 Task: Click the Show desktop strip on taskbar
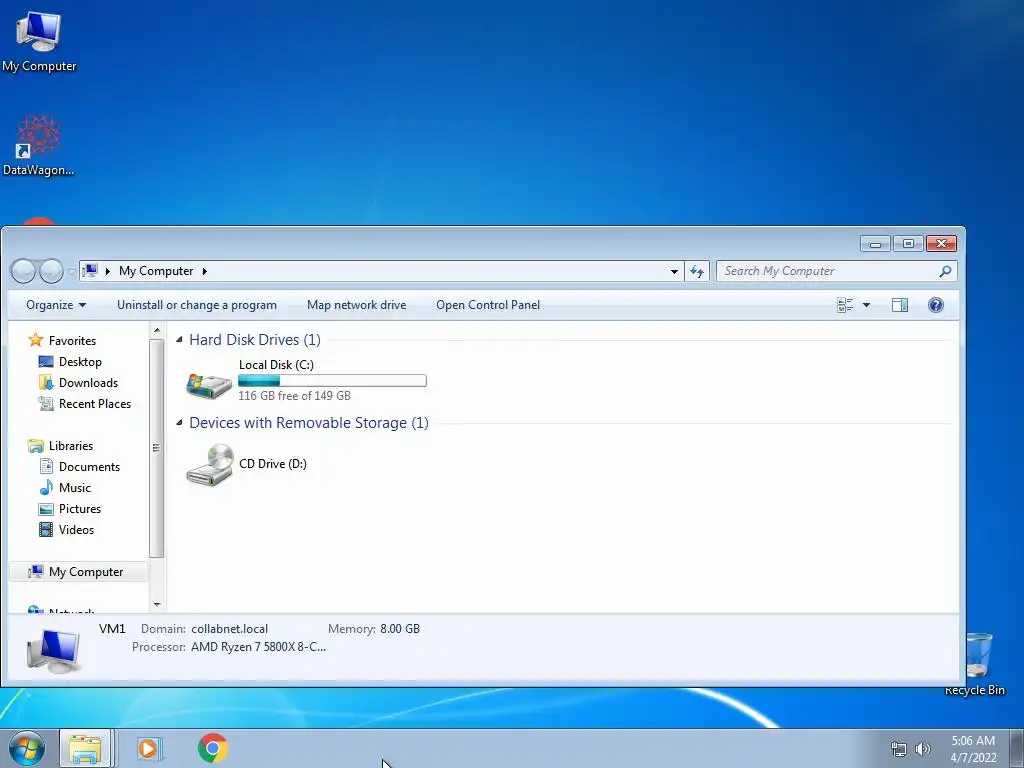coord(1017,748)
